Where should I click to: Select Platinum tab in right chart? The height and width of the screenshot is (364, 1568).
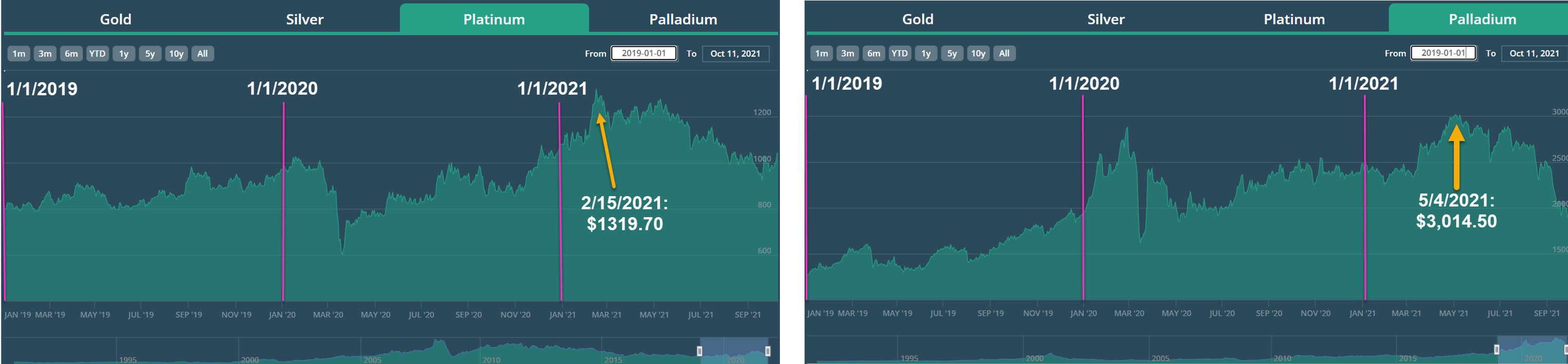coord(1294,19)
